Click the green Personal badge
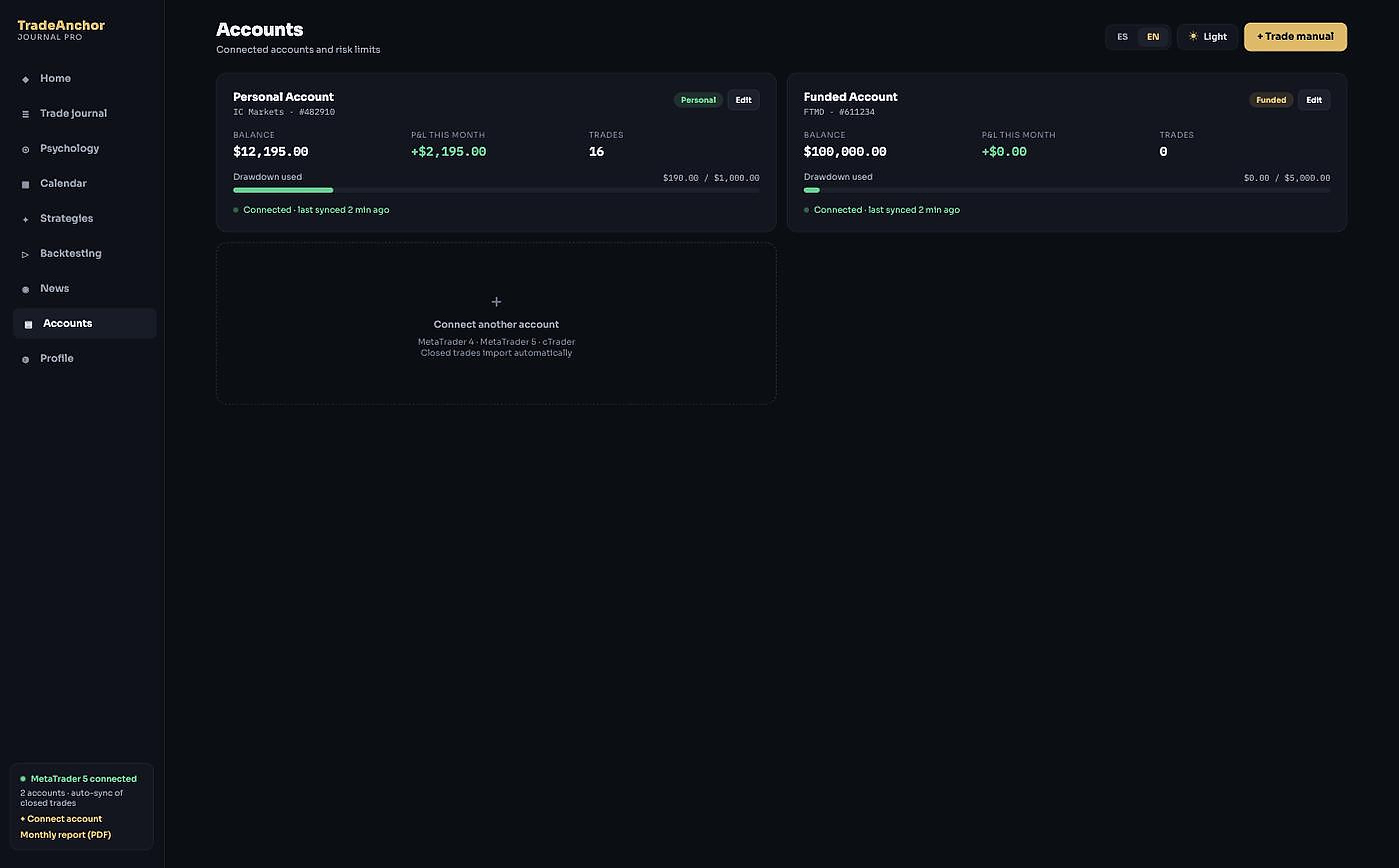Image resolution: width=1399 pixels, height=868 pixels. [x=698, y=100]
